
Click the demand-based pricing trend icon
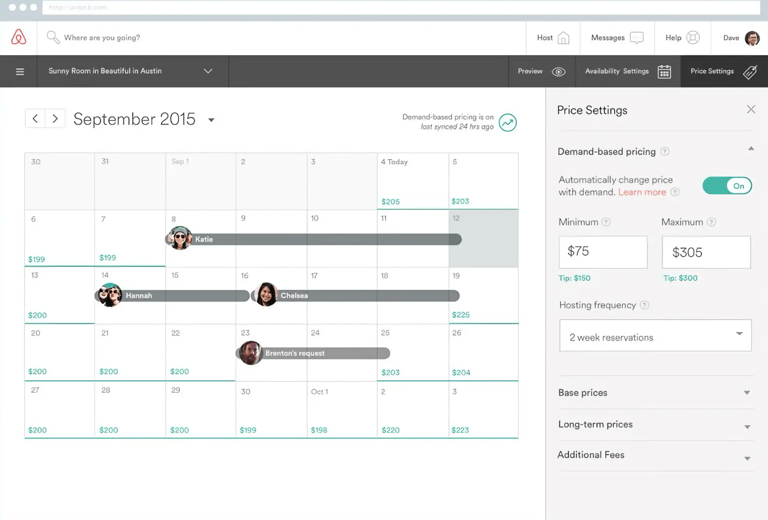click(x=508, y=122)
